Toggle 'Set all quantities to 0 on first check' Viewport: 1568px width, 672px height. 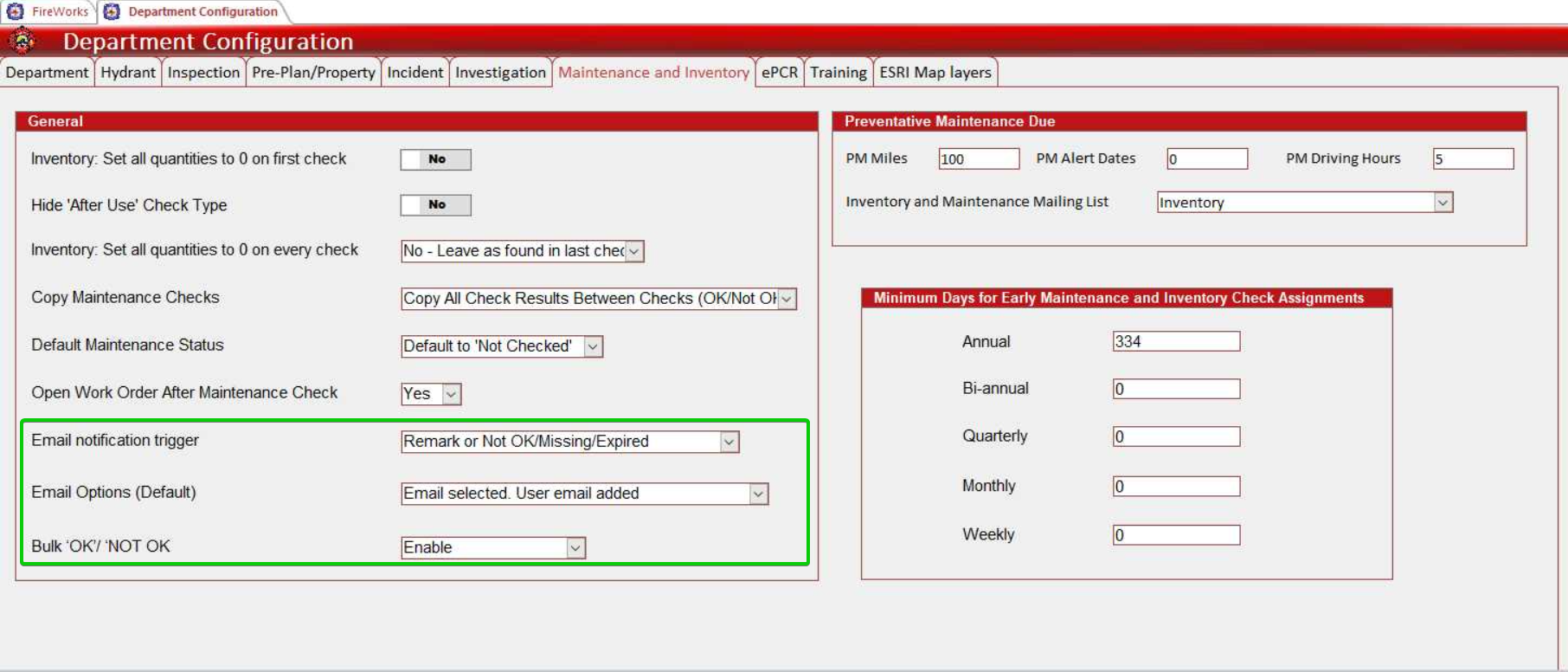click(x=435, y=159)
